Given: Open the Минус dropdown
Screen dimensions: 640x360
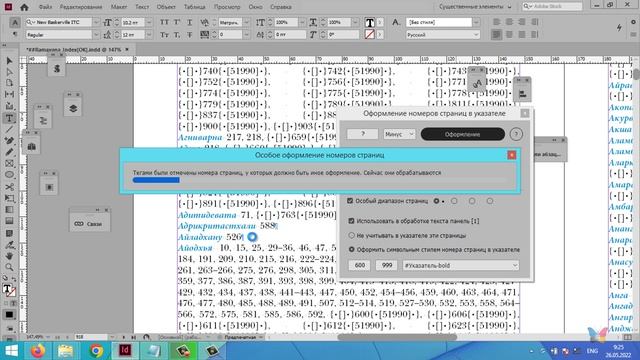Looking at the screenshot, I should (x=399, y=134).
